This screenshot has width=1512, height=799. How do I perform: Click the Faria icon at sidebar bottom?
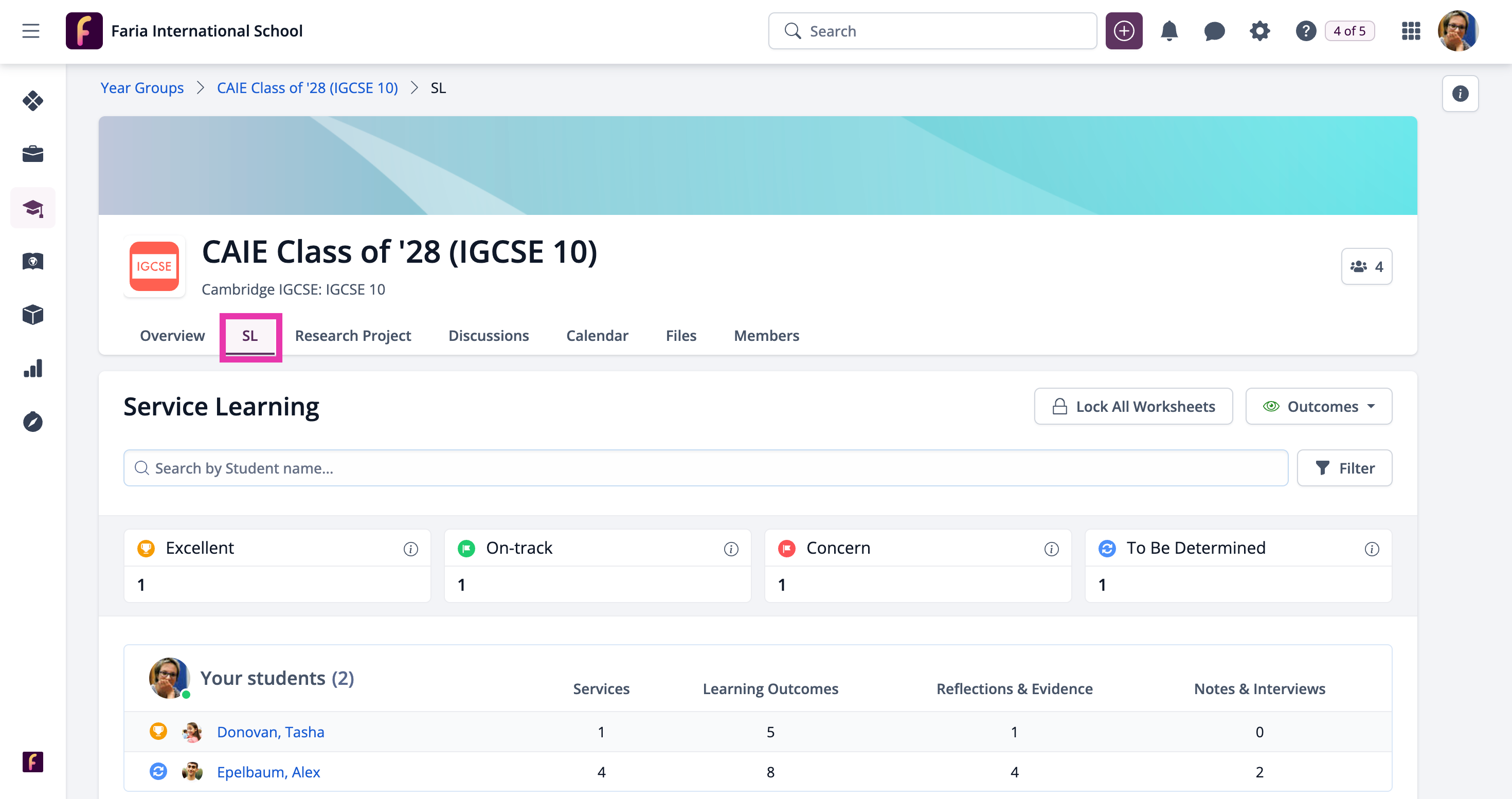[33, 761]
